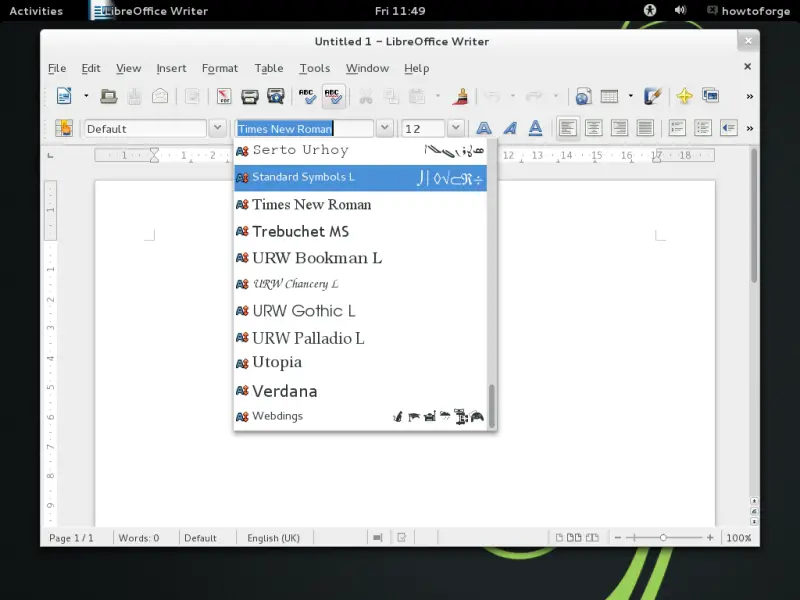Open paragraph style dropdown arrow
This screenshot has height=600, width=800.
(x=217, y=128)
